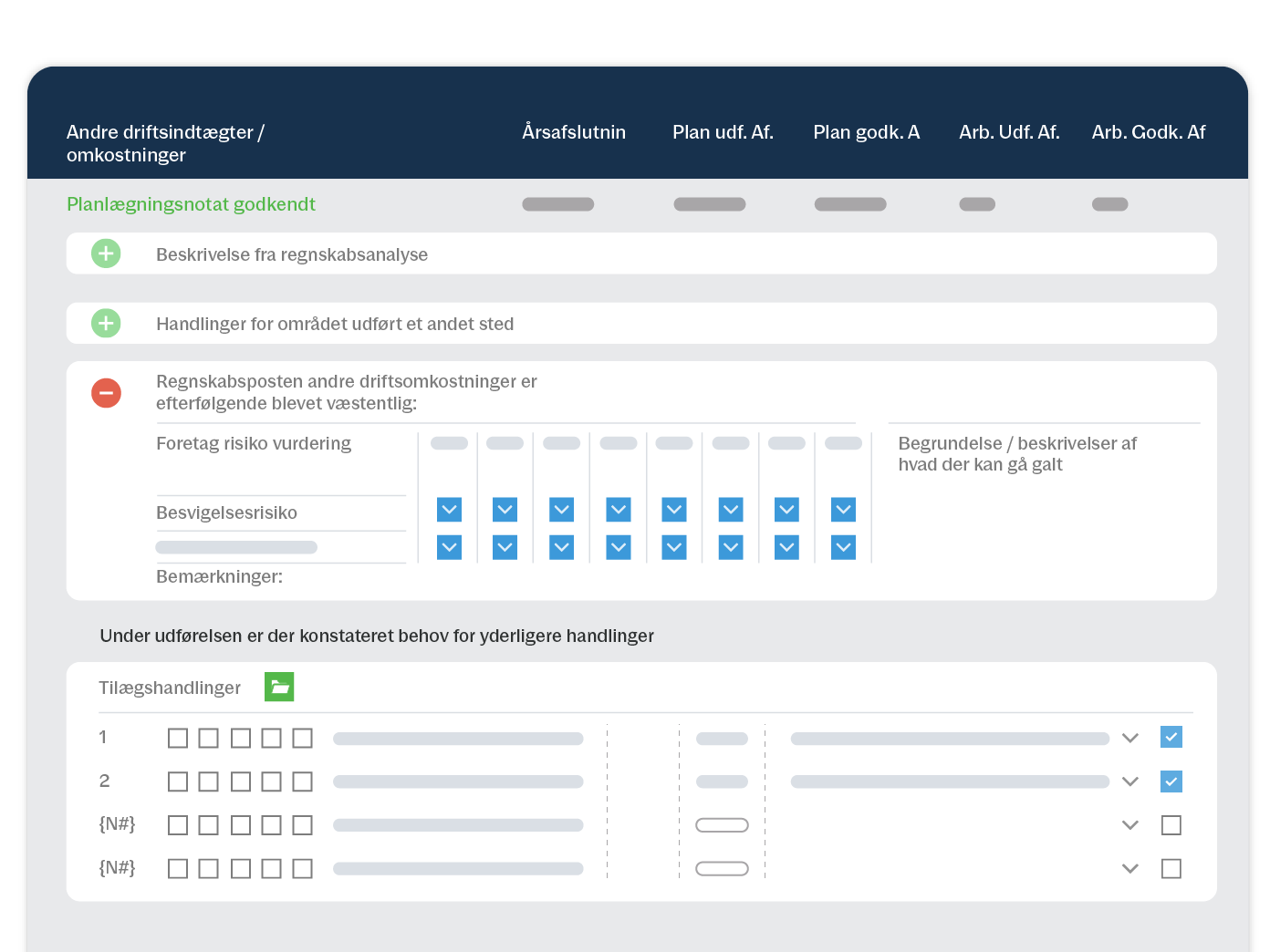
Task: Expand chevron dropdown in row 1
Action: tap(1129, 738)
